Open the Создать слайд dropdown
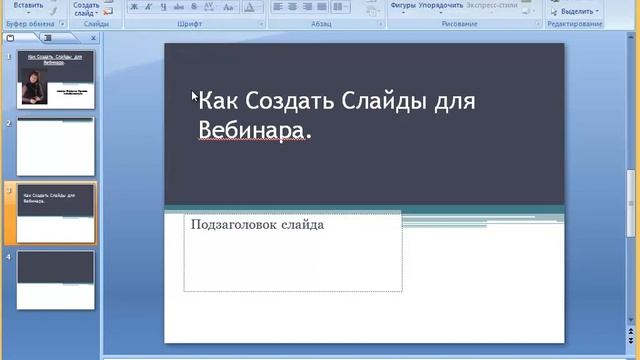 (x=86, y=9)
